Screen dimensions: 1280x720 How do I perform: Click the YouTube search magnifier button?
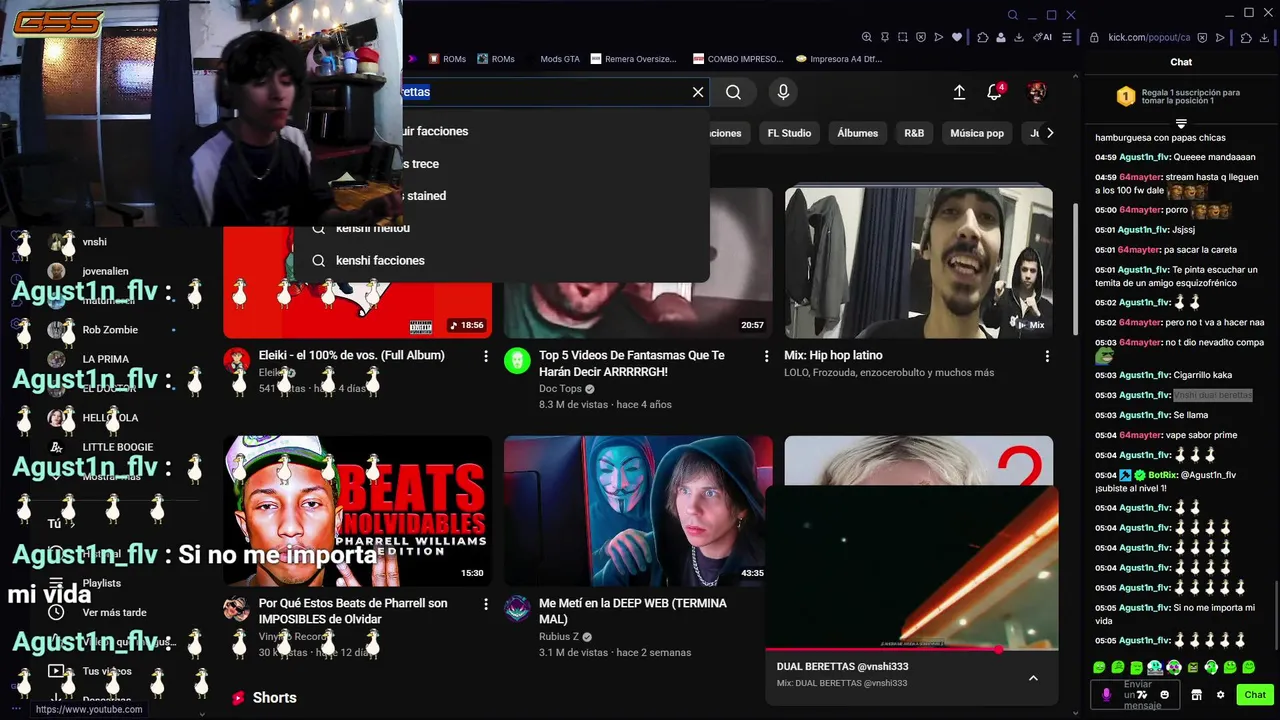click(733, 92)
